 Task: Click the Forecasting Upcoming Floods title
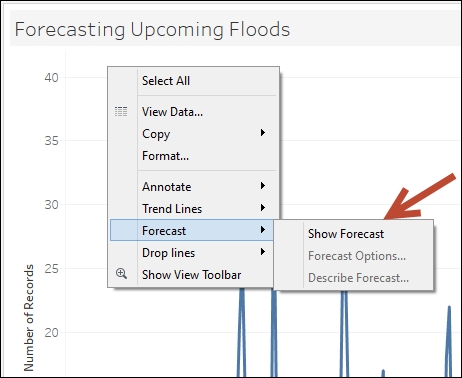152,30
